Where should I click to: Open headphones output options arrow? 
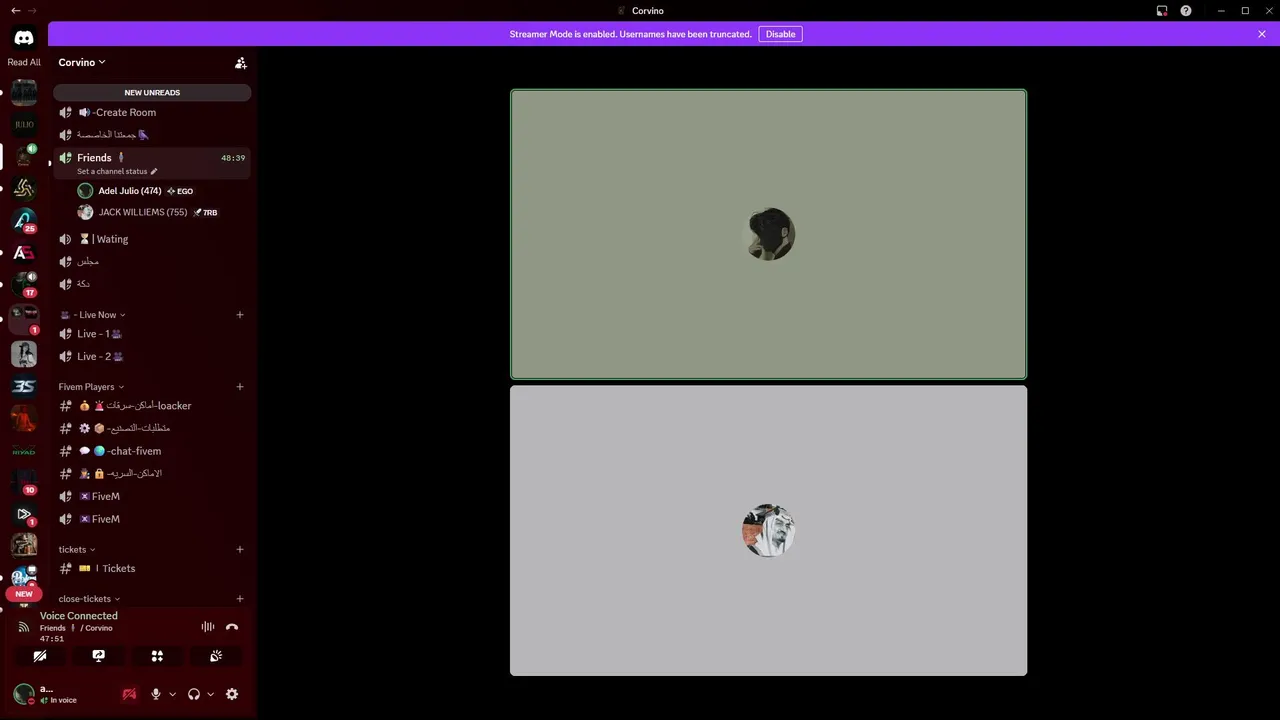(210, 694)
